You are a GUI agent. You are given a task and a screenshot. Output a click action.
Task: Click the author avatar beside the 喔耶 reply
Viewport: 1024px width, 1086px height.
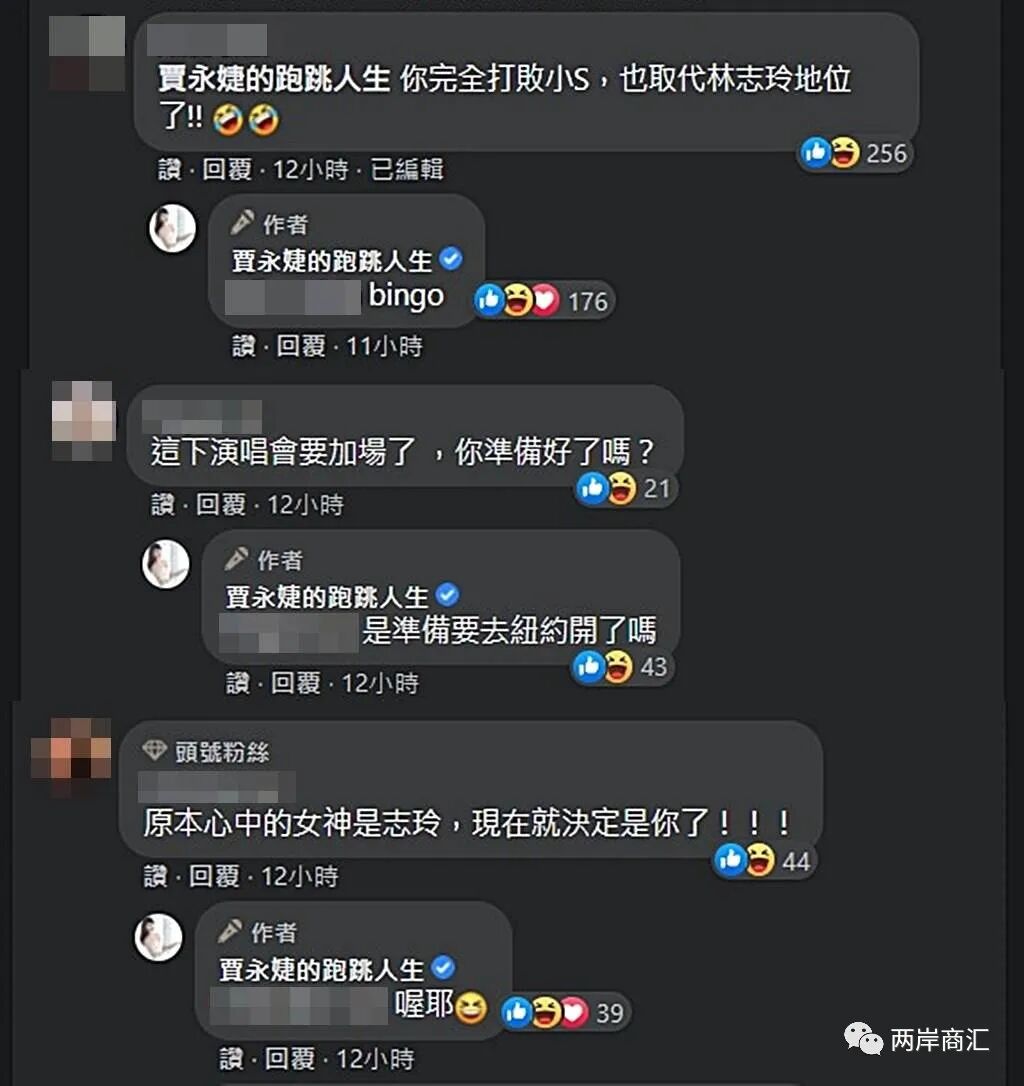tap(158, 937)
